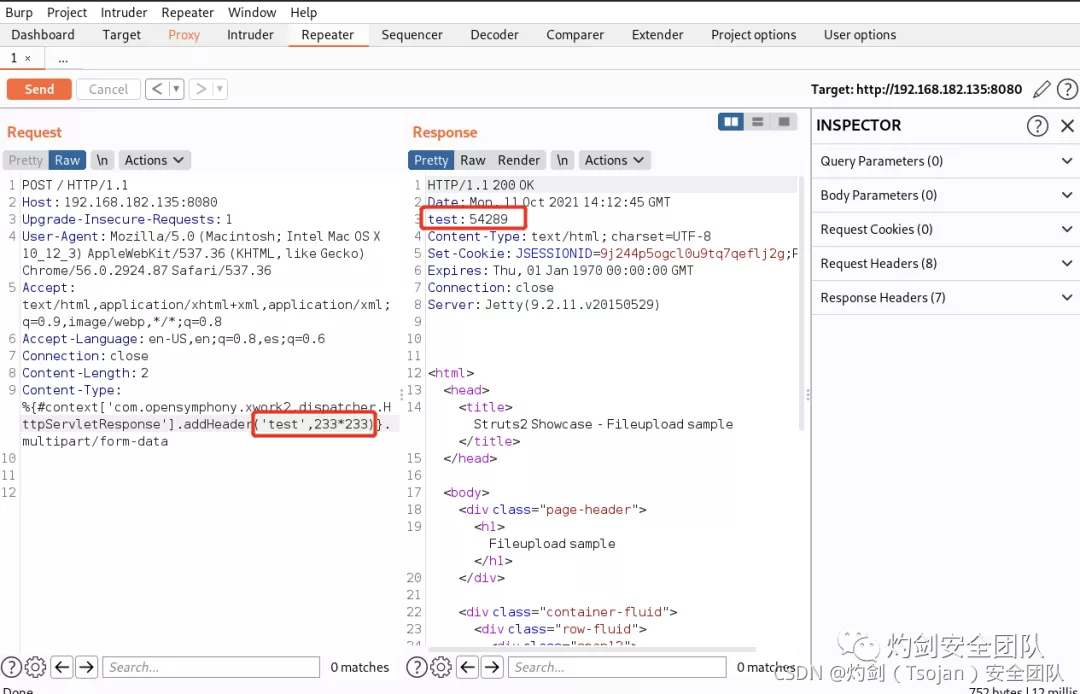
Task: Open Request search help icon
Action: [x=11, y=666]
